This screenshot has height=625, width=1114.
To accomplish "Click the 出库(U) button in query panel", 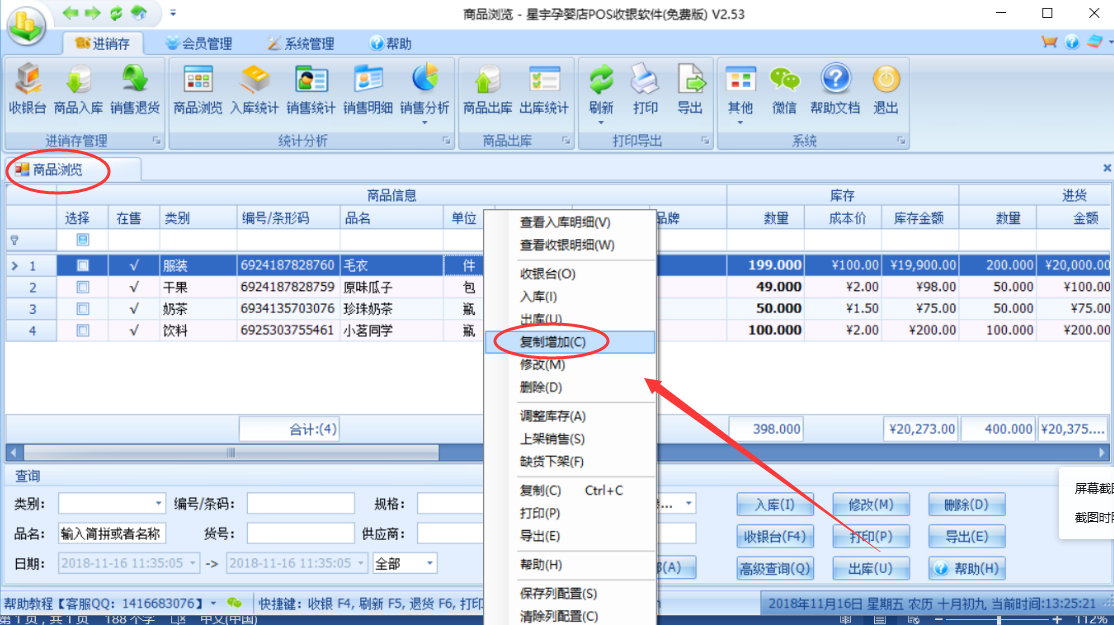I will click(x=871, y=568).
